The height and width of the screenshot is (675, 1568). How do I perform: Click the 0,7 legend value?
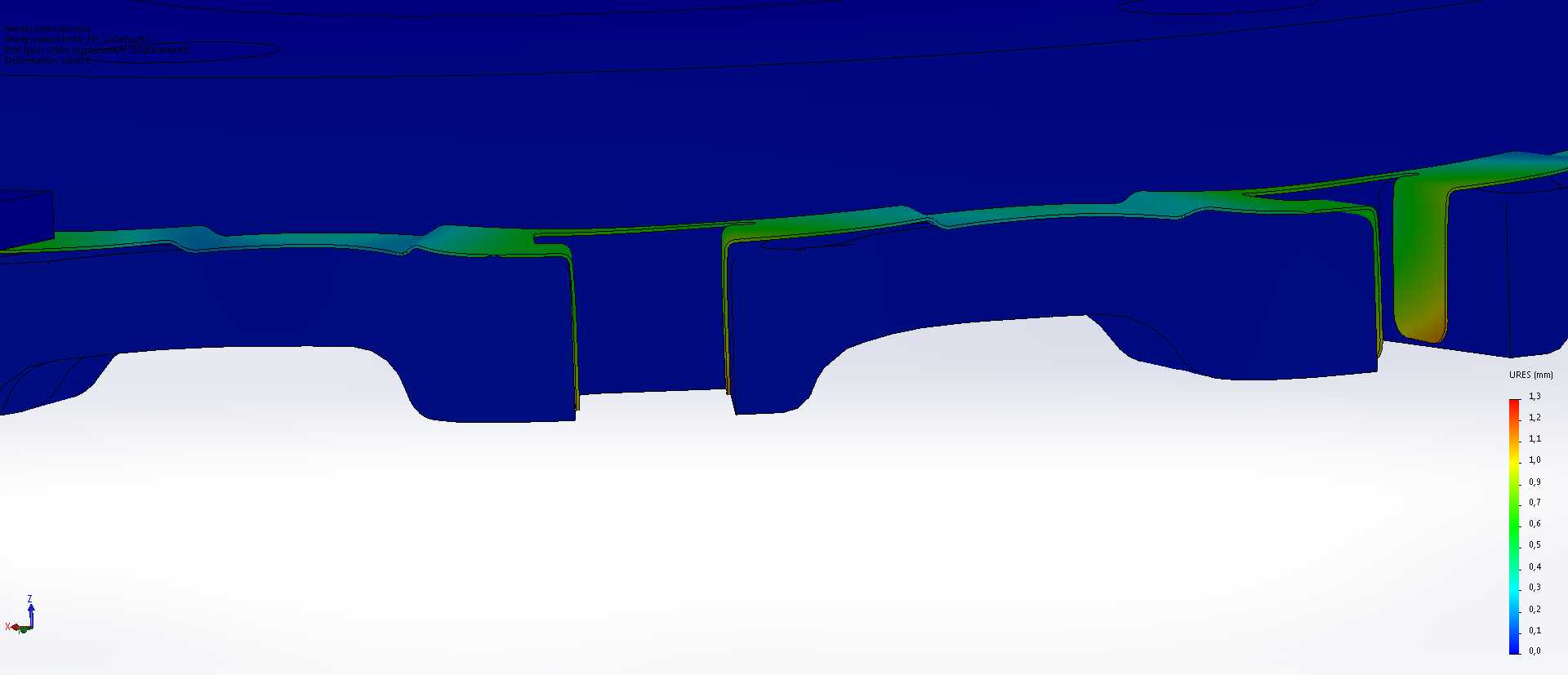click(x=1535, y=503)
